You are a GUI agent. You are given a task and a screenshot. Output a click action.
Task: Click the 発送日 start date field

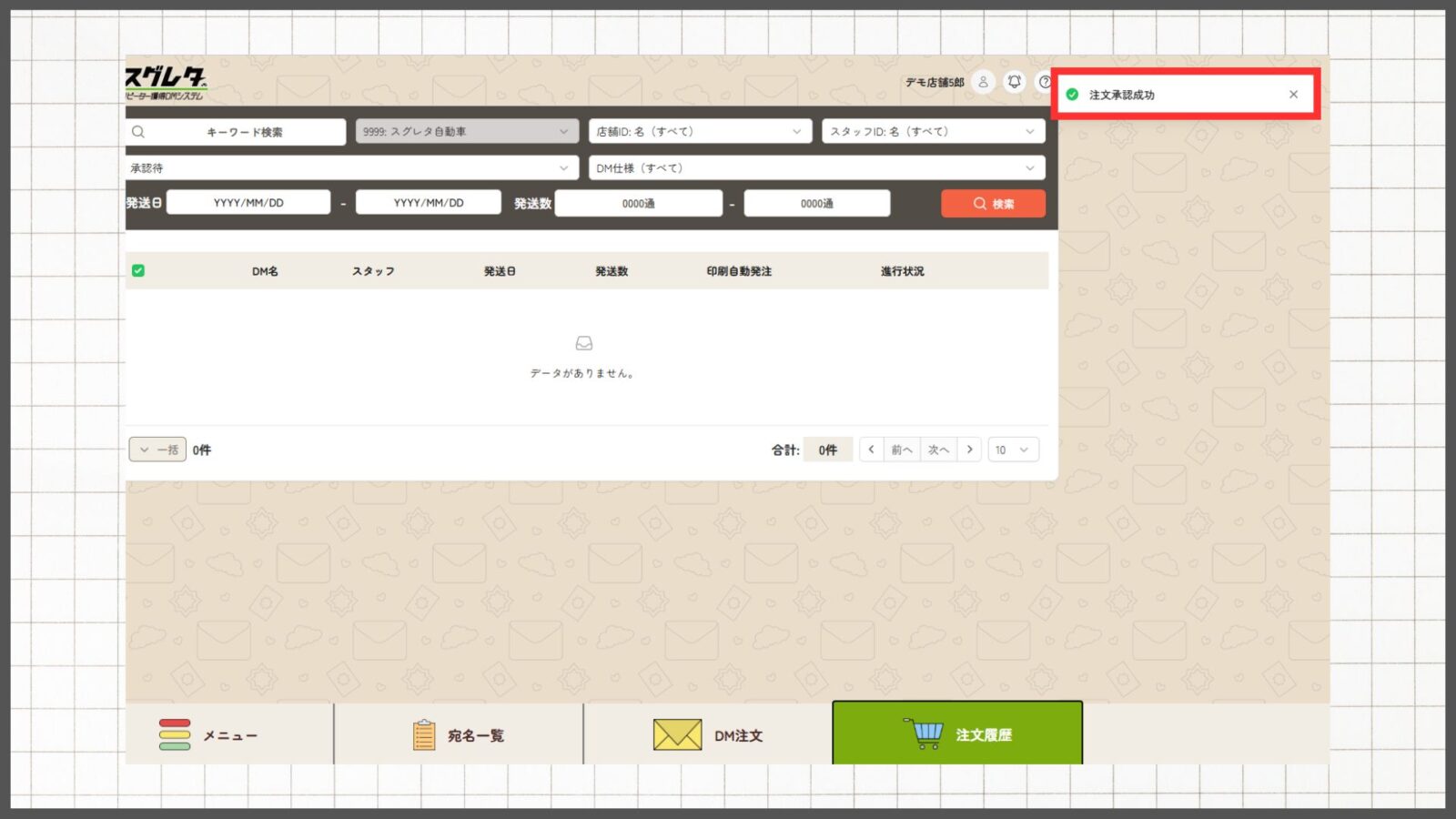point(248,203)
